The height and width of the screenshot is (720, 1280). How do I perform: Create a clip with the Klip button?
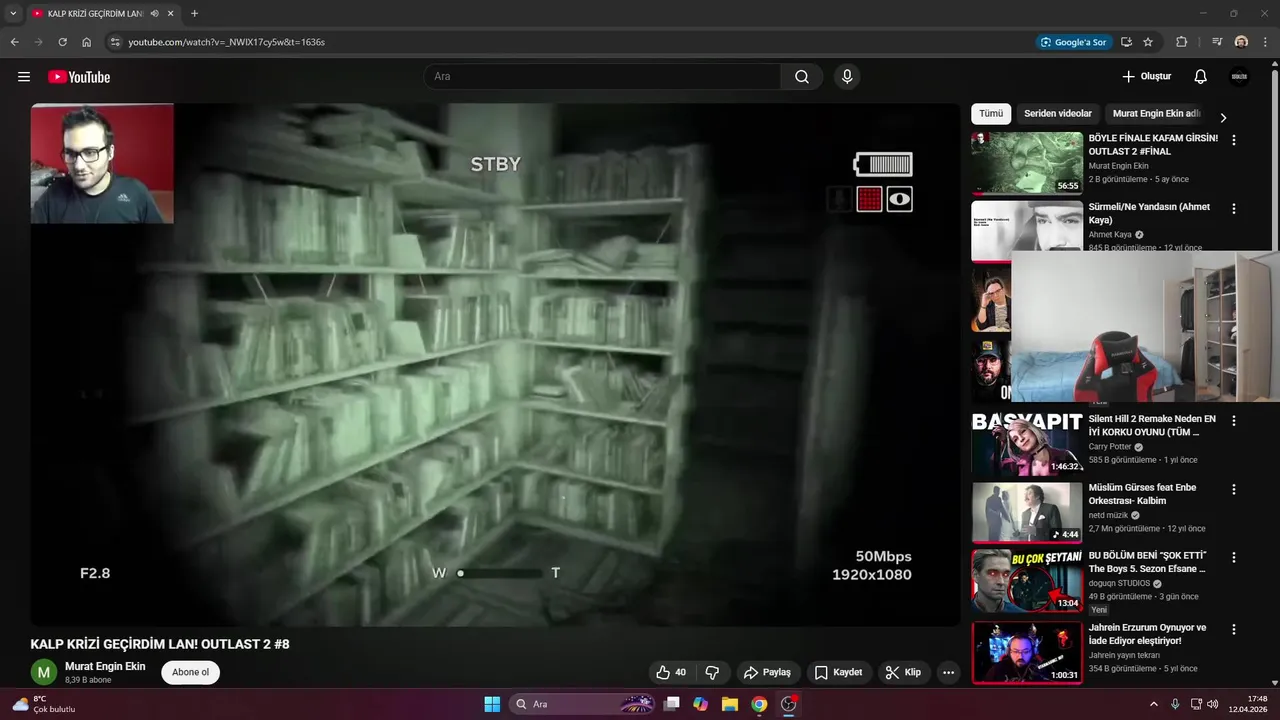point(903,672)
